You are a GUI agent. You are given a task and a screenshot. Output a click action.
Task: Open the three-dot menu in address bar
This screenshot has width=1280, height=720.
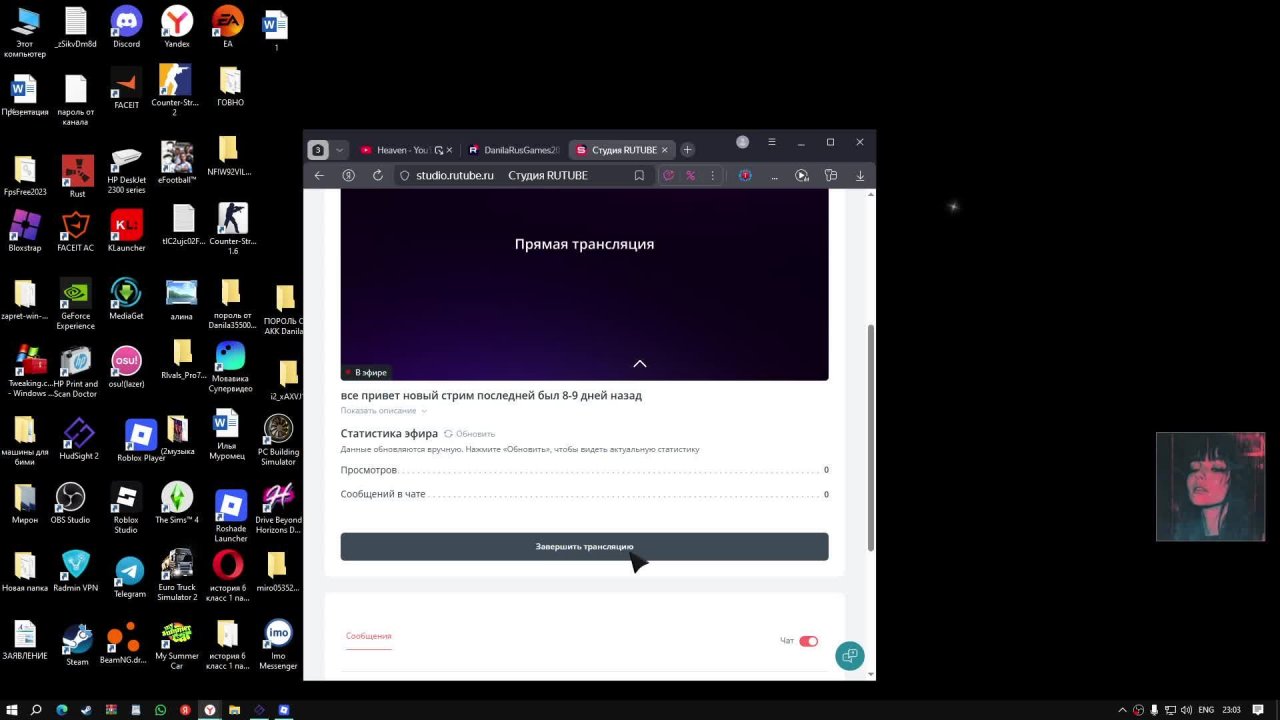tap(713, 175)
